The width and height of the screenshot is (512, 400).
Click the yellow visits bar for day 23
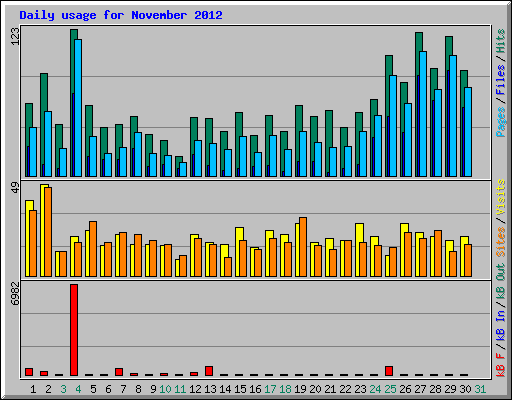[357, 250]
